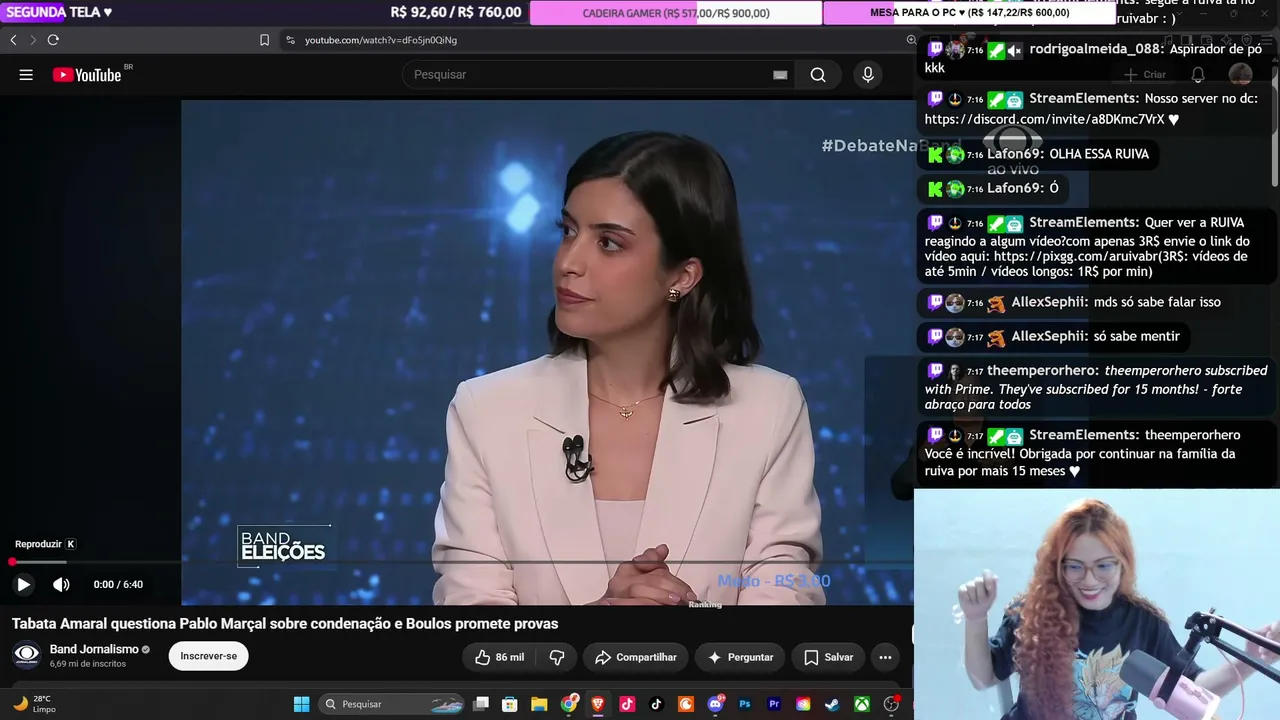Click the discord.com/invite link in chat
Image resolution: width=1280 pixels, height=720 pixels.
point(1045,119)
